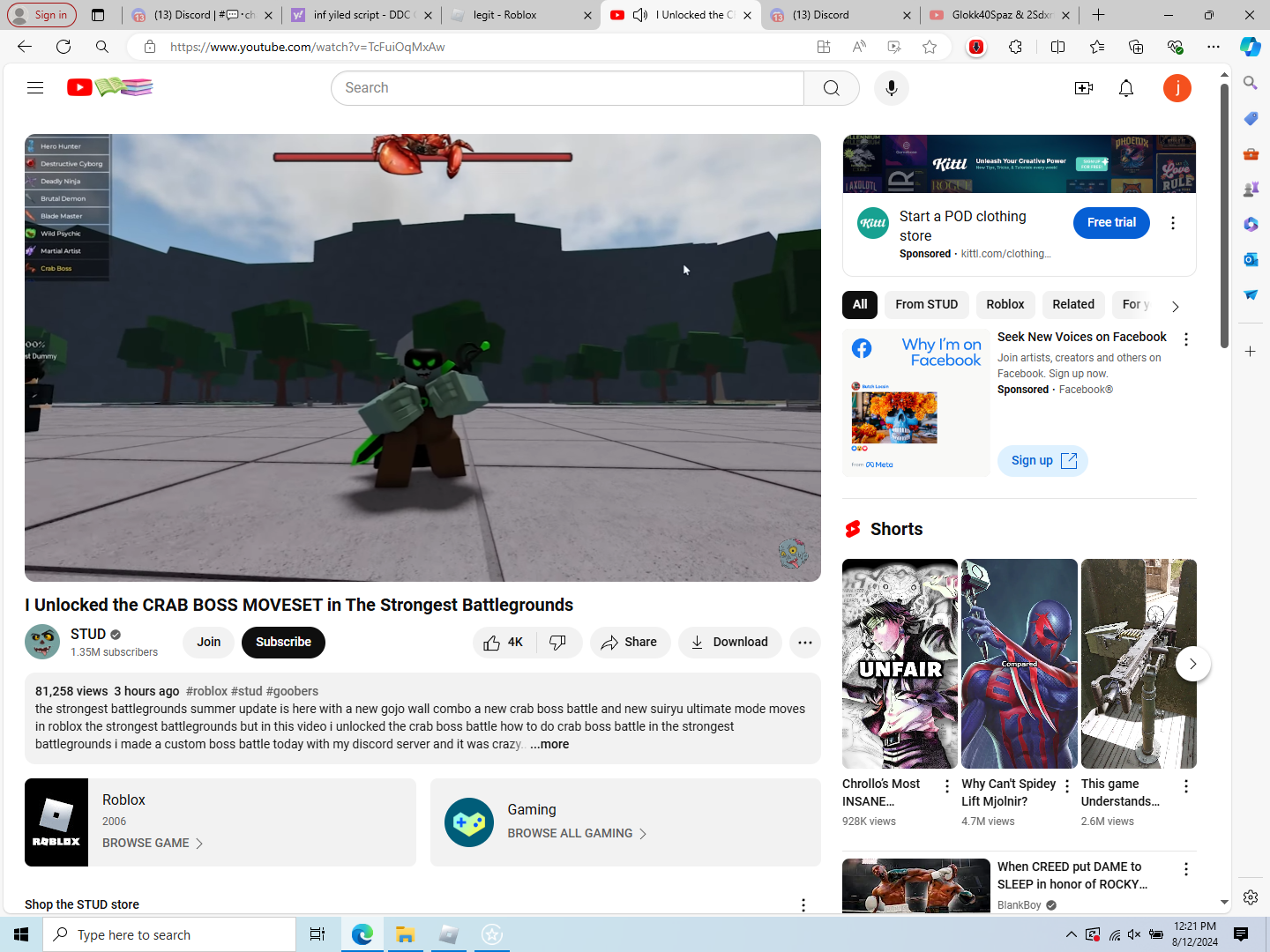Open options for Why Can't Spidey short
The image size is (1270, 952).
(x=1067, y=786)
